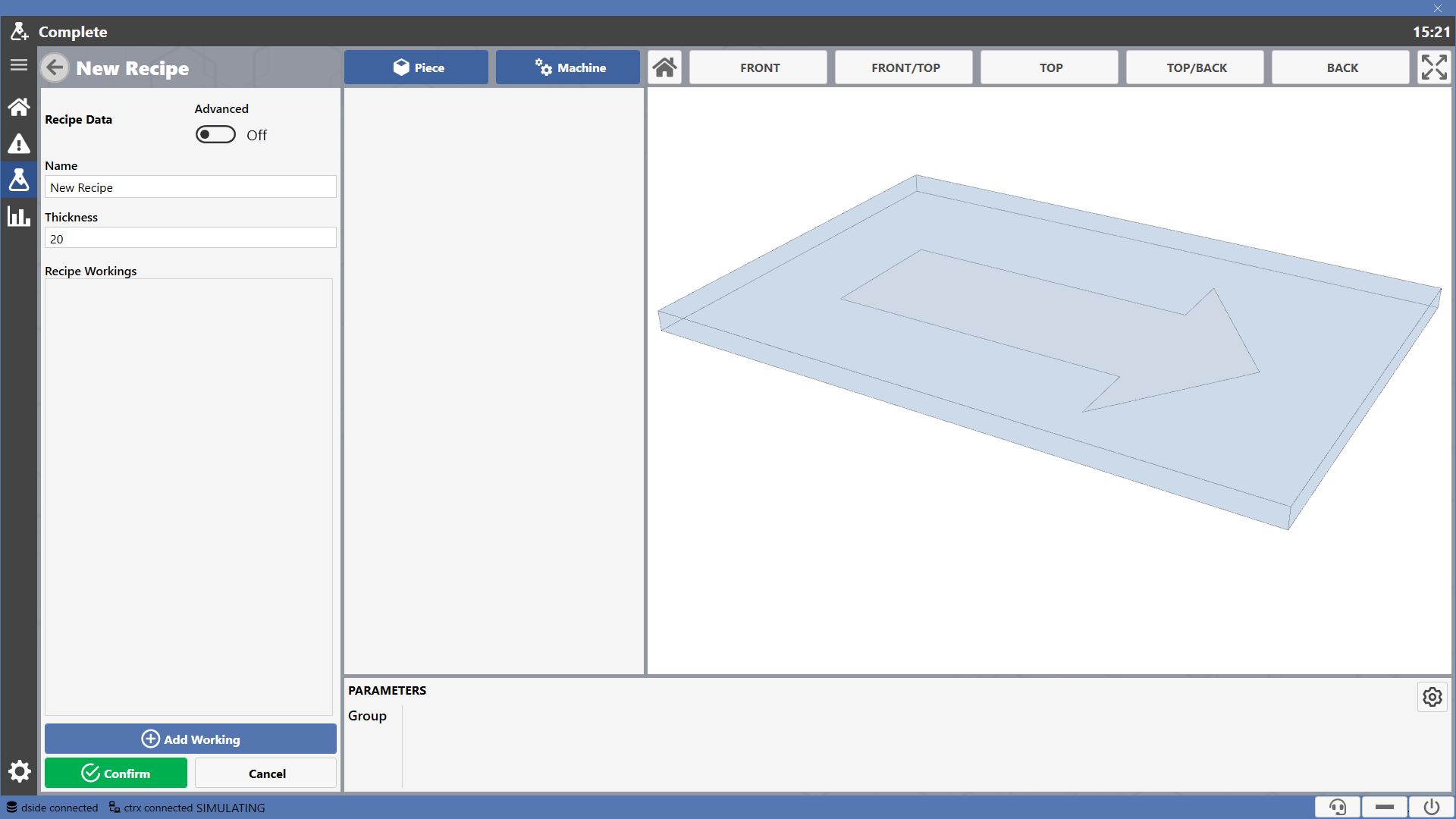Click the minimize bar icon in status bar
Viewport: 1456px width, 819px height.
[x=1385, y=807]
